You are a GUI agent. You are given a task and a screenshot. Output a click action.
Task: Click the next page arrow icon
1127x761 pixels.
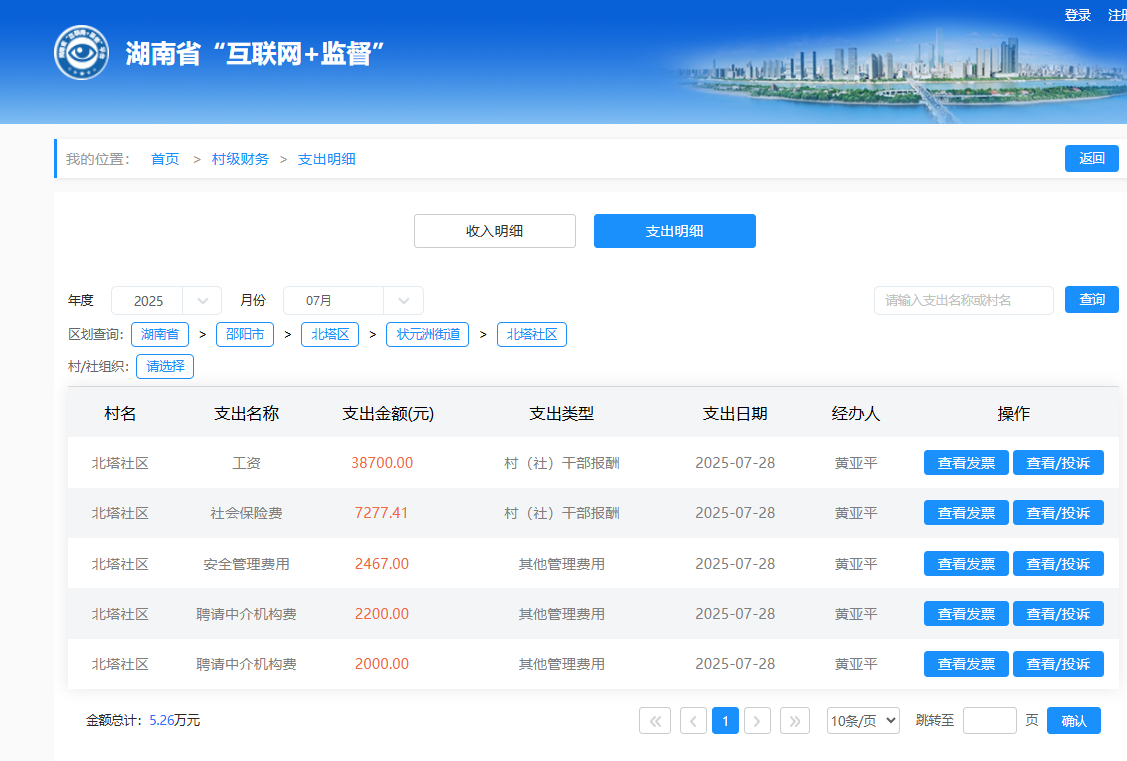click(x=757, y=720)
